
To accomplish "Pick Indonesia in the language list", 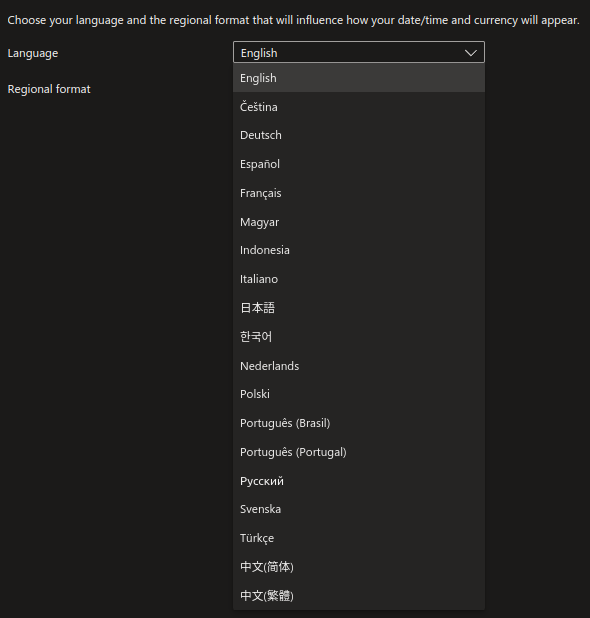I will click(359, 251).
